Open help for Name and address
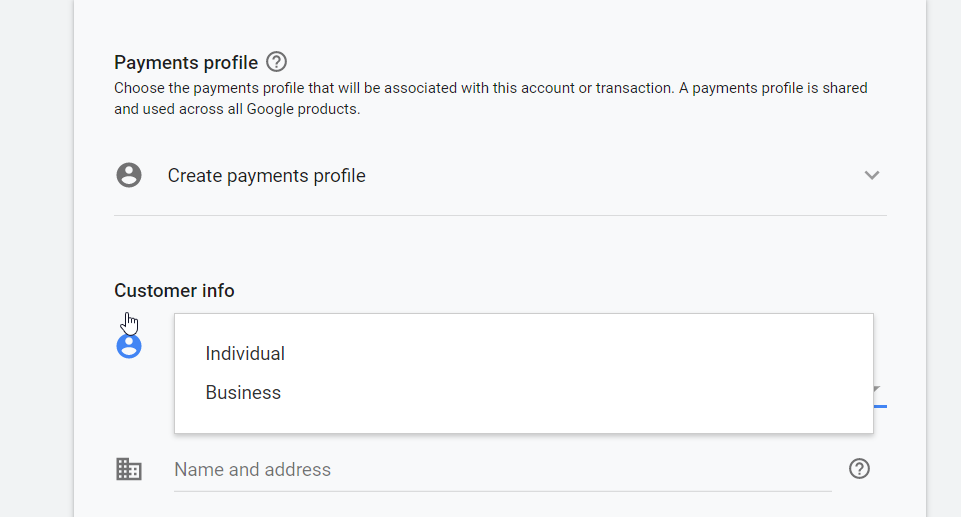The width and height of the screenshot is (961, 517). pos(859,469)
